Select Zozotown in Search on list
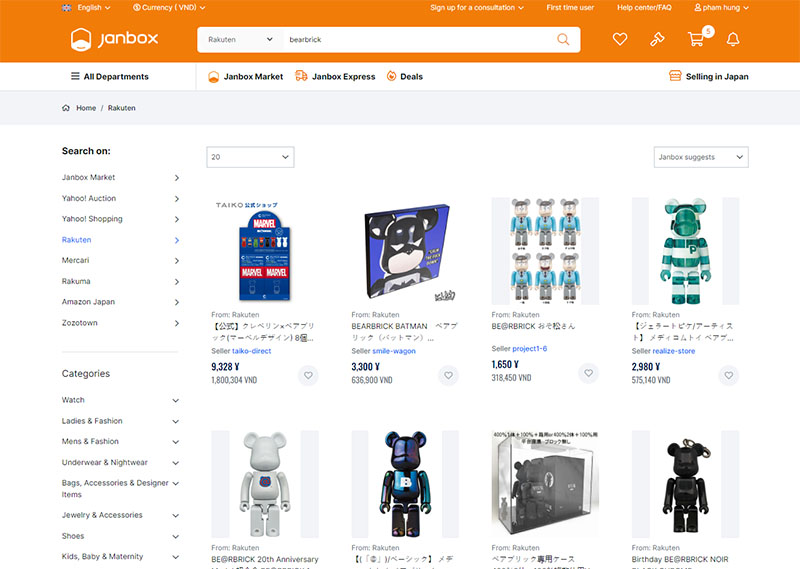Image resolution: width=800 pixels, height=569 pixels. click(120, 323)
